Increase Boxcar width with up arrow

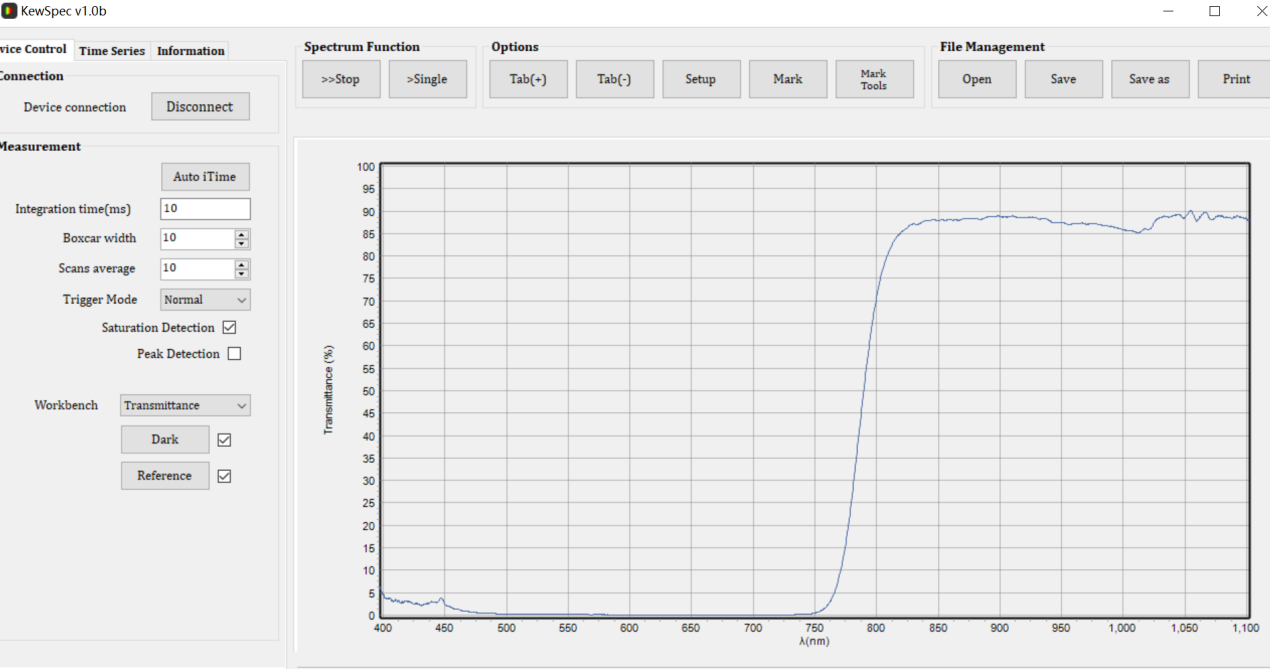pyautogui.click(x=242, y=234)
